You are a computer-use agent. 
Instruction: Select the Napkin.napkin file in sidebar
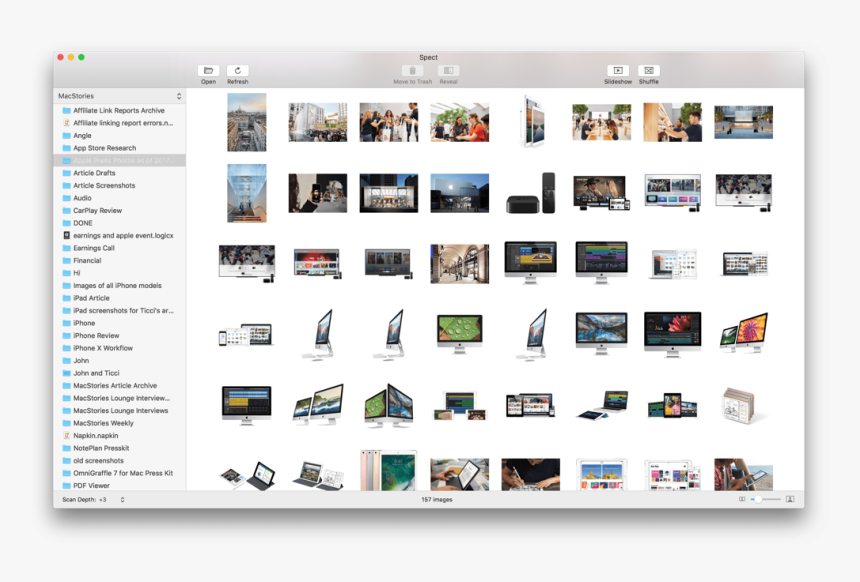[95, 436]
